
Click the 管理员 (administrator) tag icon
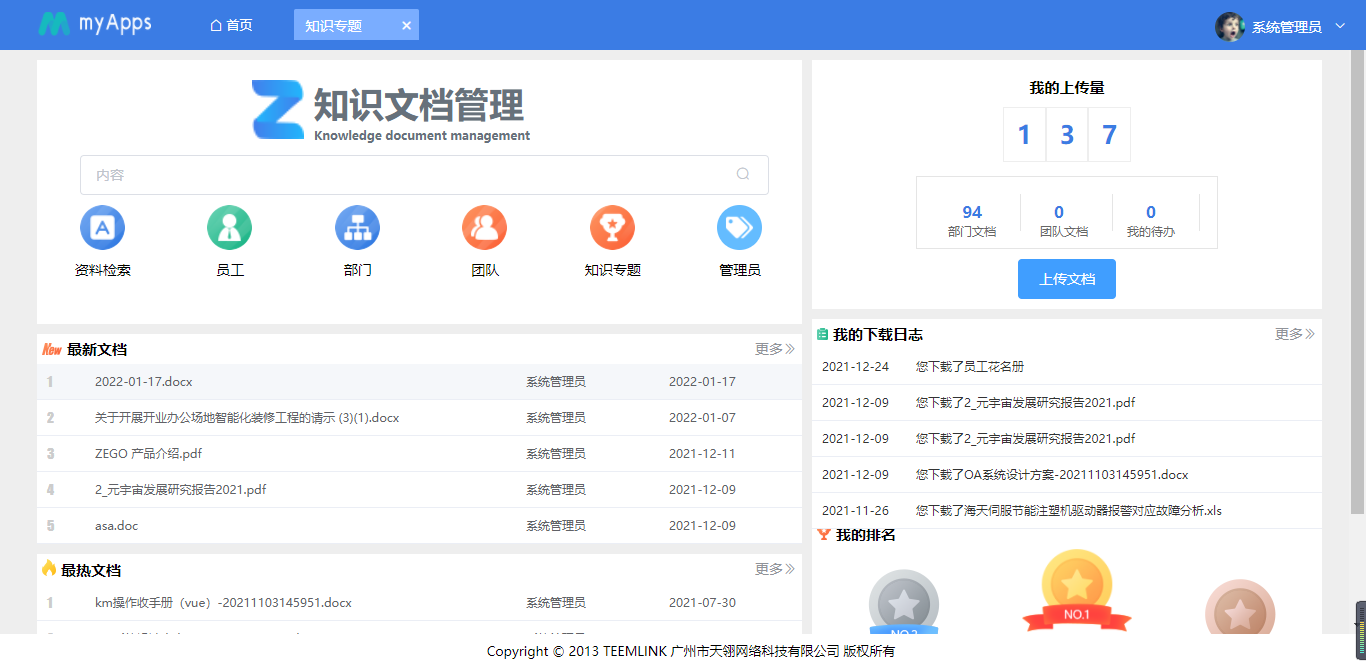739,227
